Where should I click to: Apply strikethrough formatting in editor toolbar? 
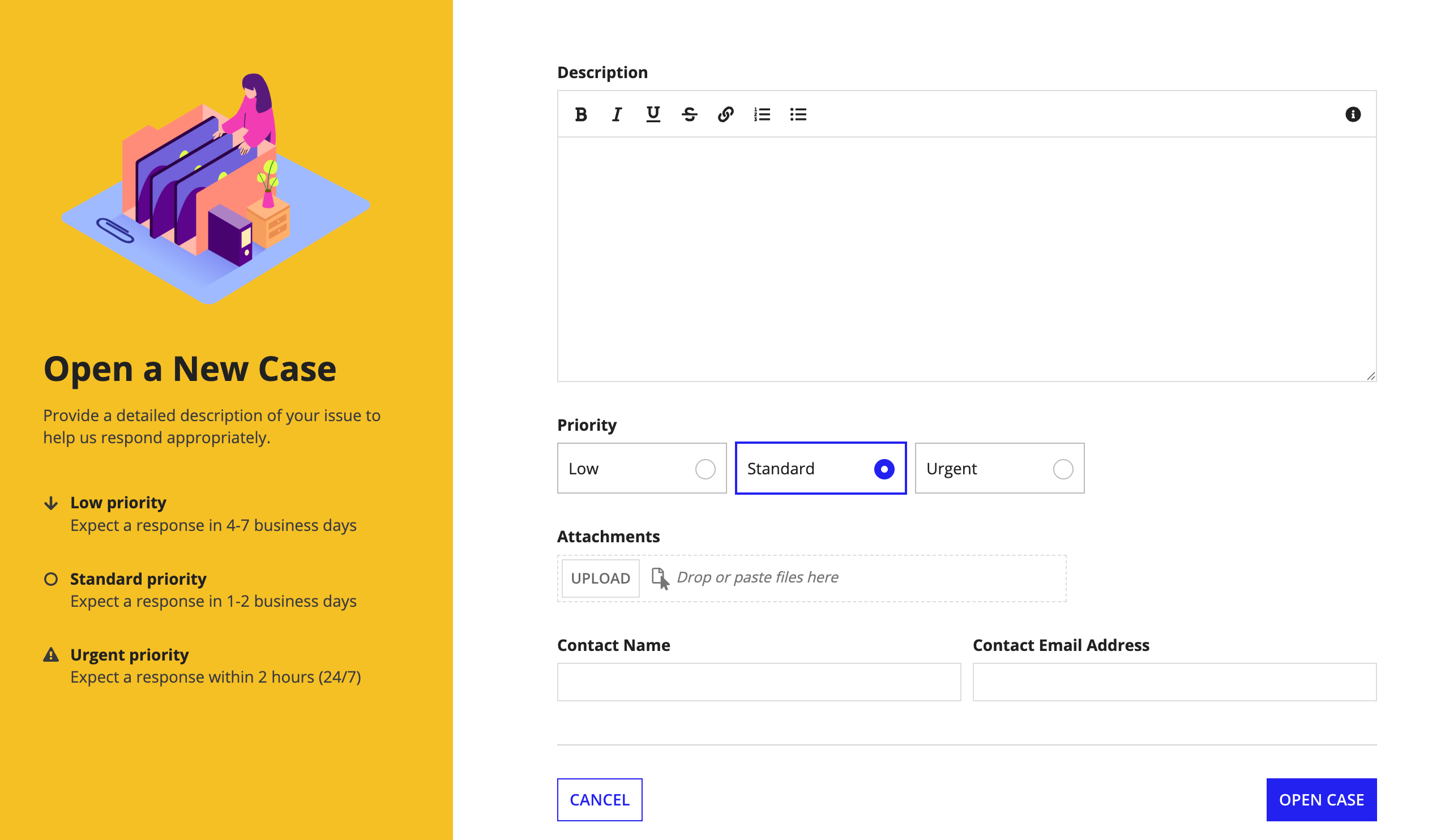[x=689, y=115]
